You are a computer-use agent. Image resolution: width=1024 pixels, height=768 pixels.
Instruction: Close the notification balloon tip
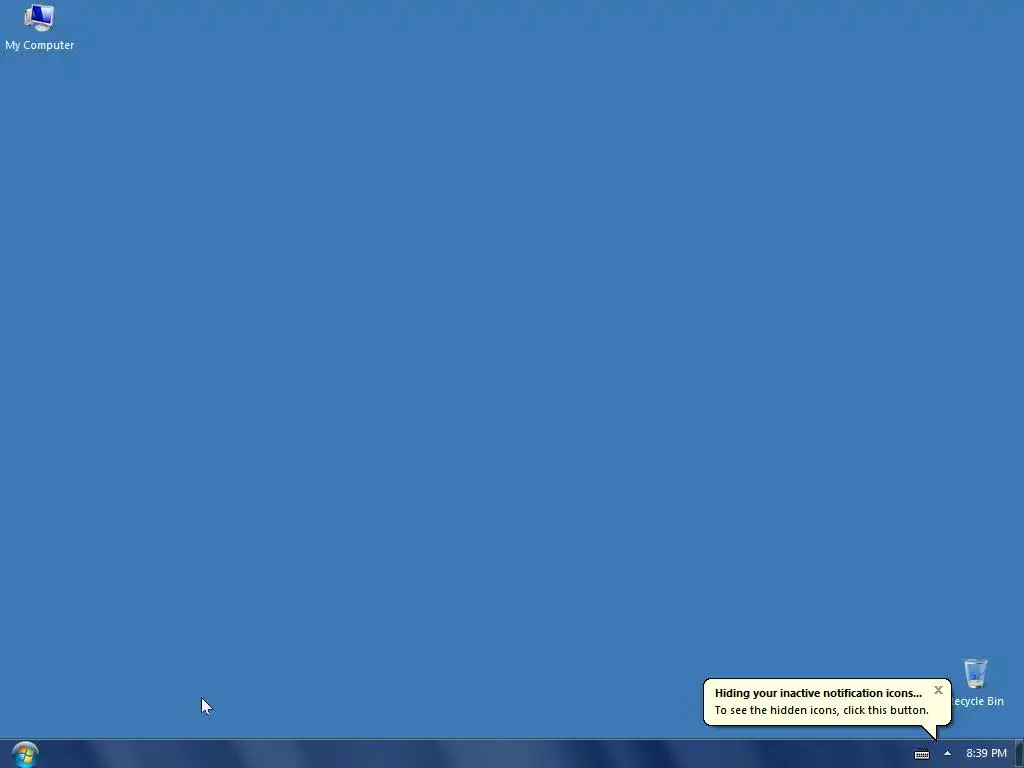pyautogui.click(x=938, y=690)
